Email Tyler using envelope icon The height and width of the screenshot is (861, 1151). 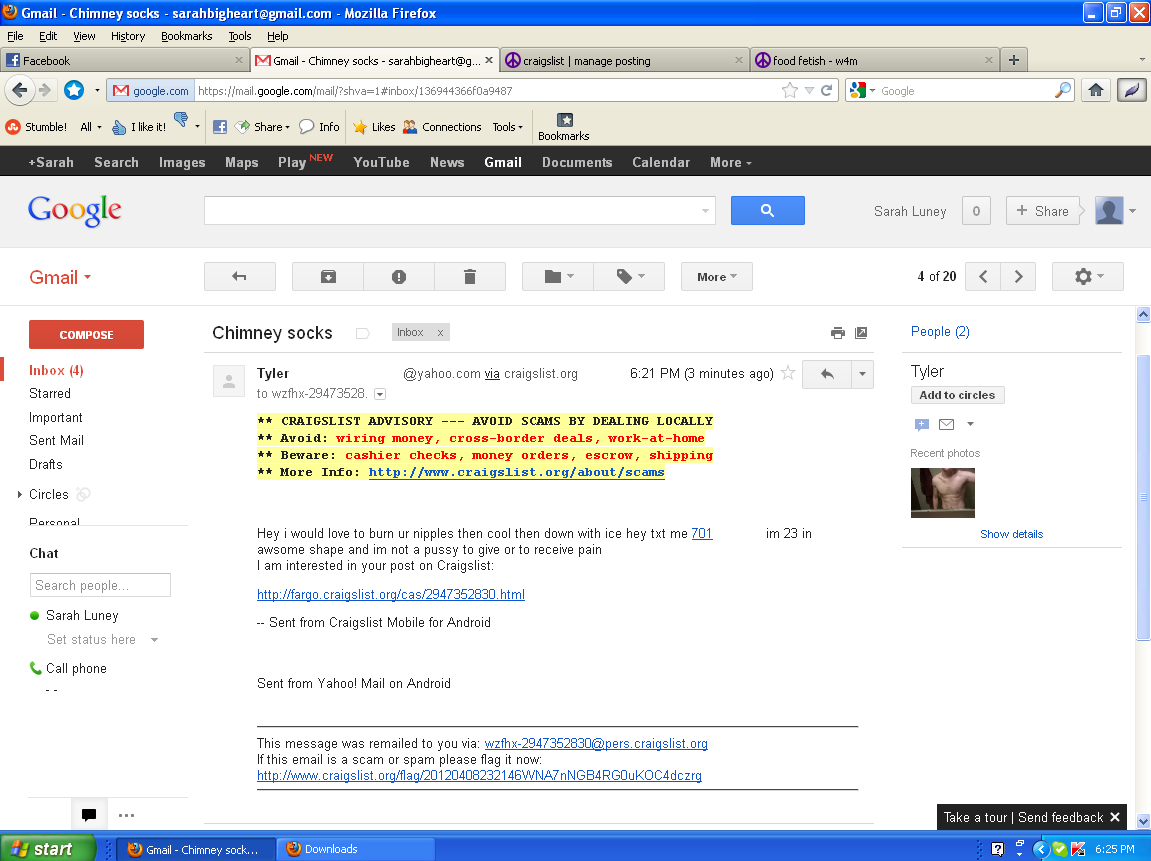pos(946,424)
